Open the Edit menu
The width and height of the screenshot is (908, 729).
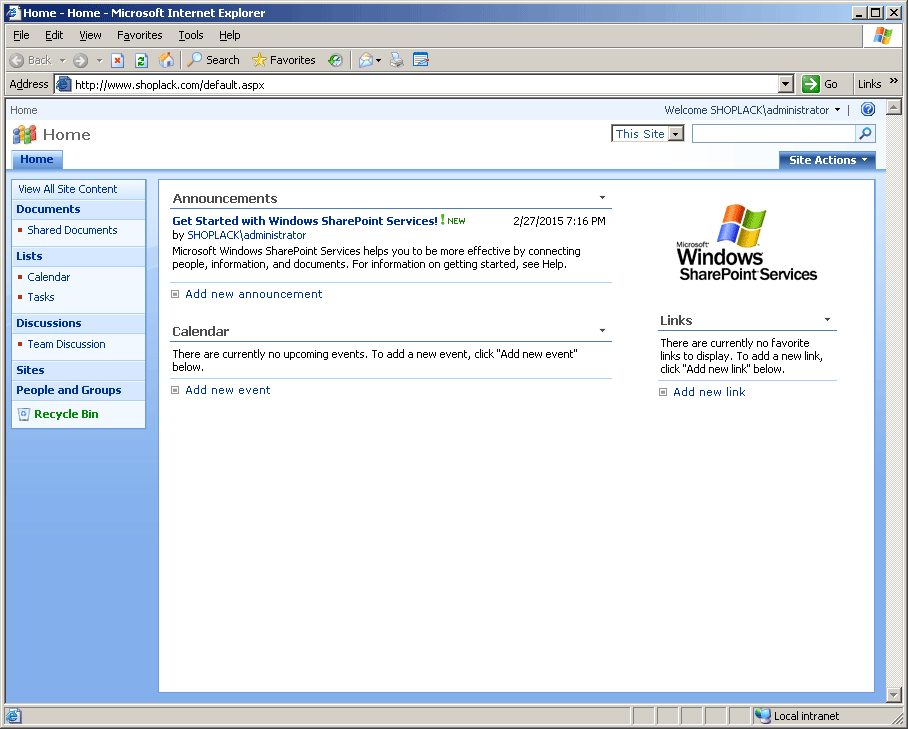(54, 35)
